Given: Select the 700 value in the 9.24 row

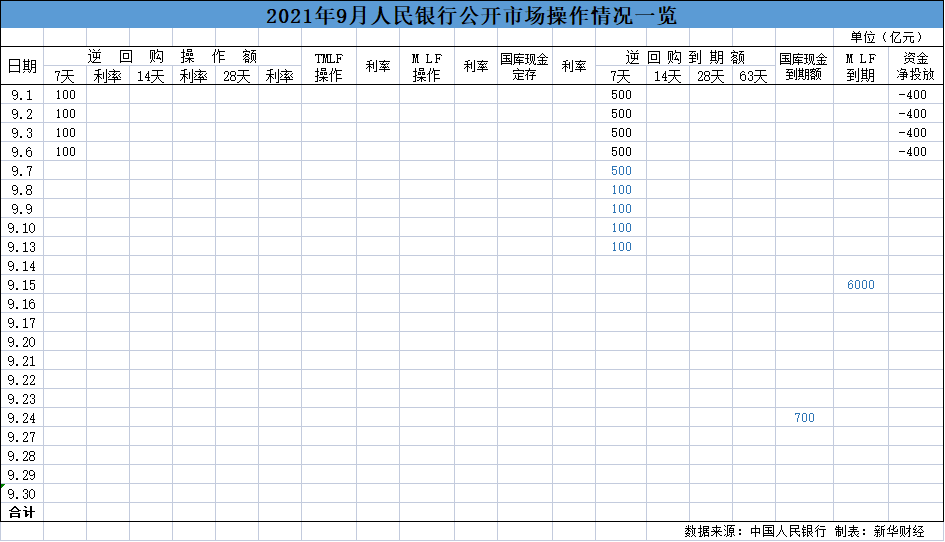Looking at the screenshot, I should click(804, 418).
